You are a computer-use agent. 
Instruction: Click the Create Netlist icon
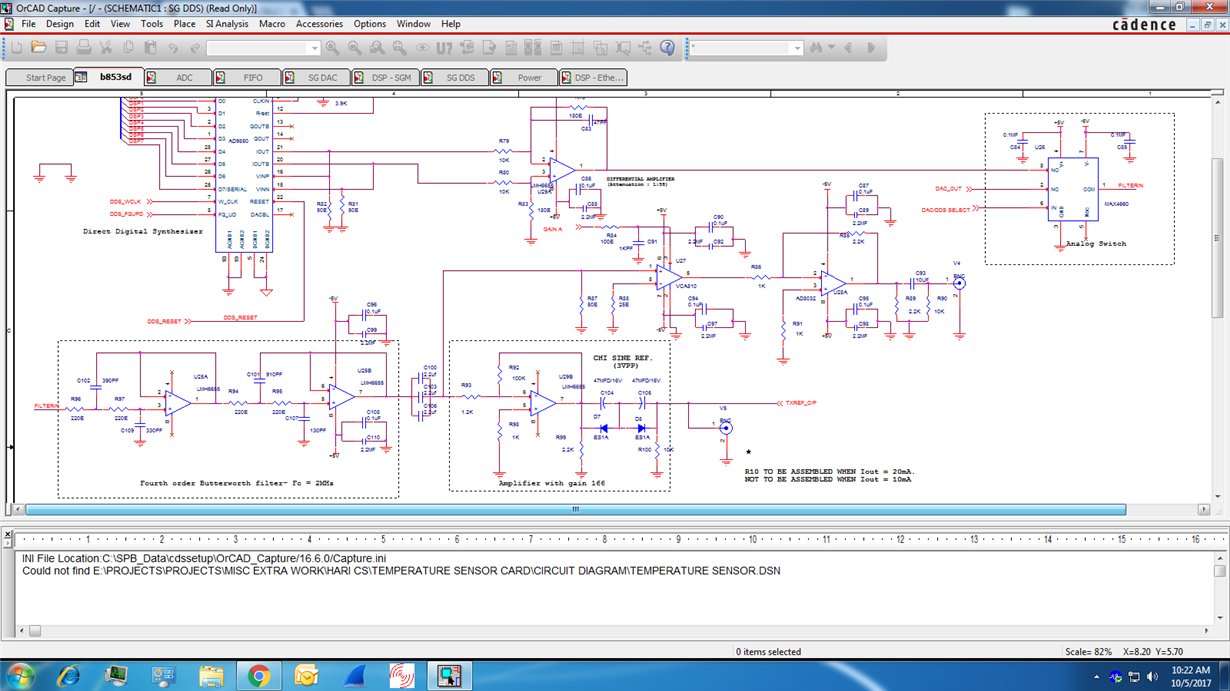[x=511, y=47]
